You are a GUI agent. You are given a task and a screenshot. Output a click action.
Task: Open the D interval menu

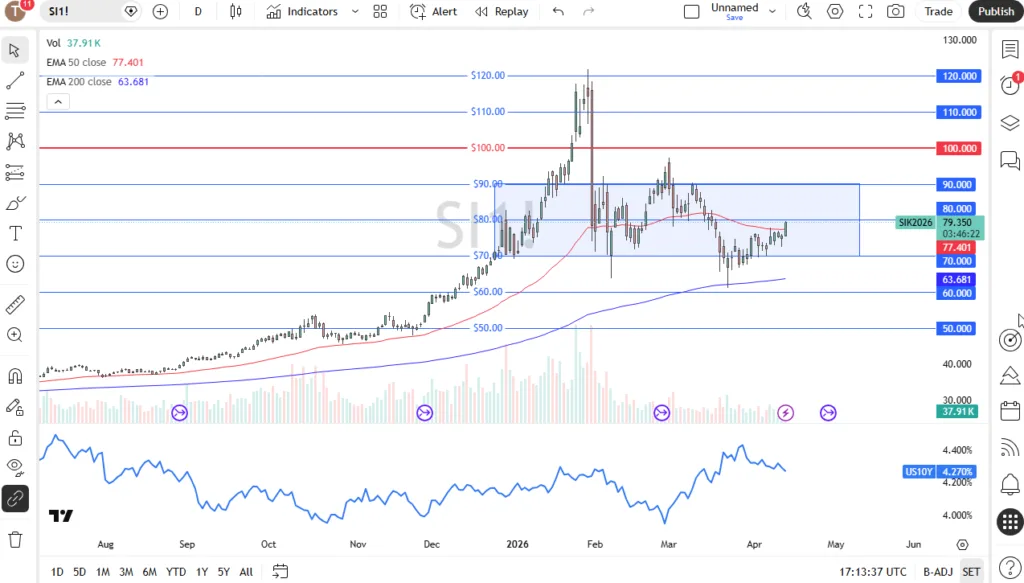(x=197, y=11)
